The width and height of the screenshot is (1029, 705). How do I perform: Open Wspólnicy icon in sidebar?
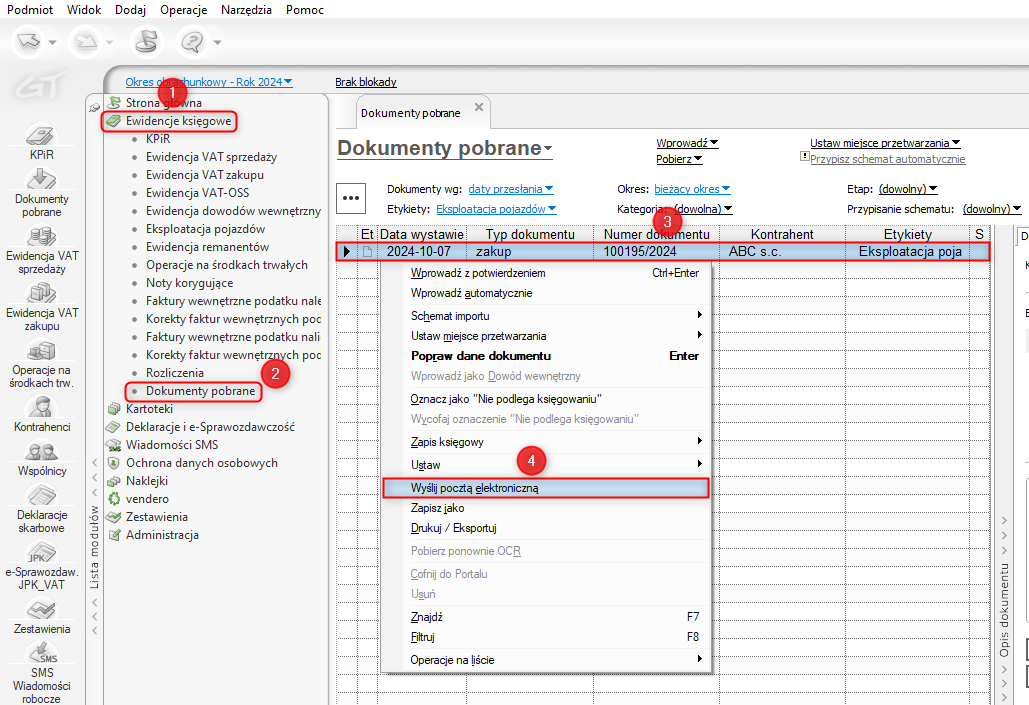pos(41,451)
